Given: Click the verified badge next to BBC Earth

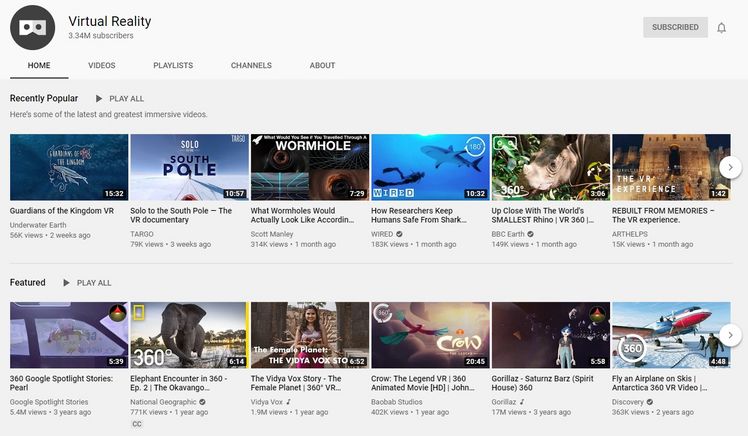Looking at the screenshot, I should 530,234.
